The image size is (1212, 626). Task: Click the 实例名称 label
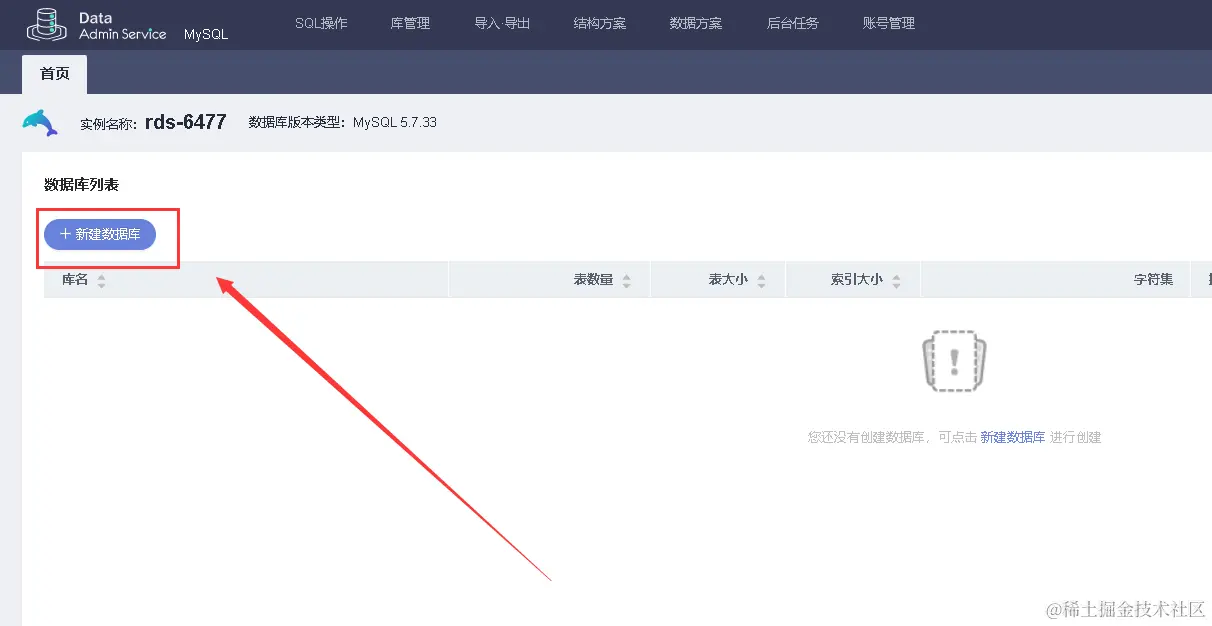coord(110,125)
